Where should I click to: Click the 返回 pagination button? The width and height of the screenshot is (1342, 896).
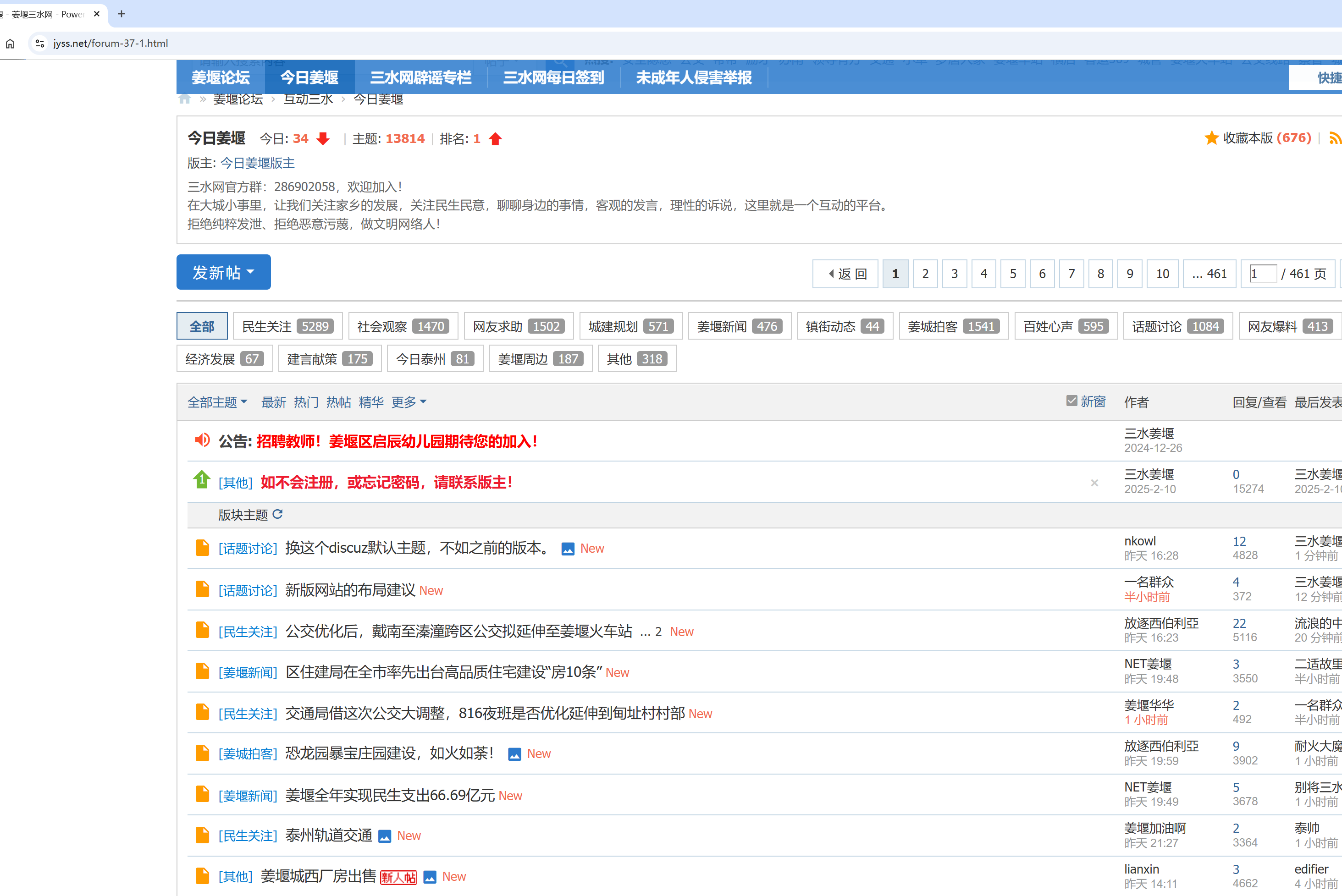pos(845,274)
